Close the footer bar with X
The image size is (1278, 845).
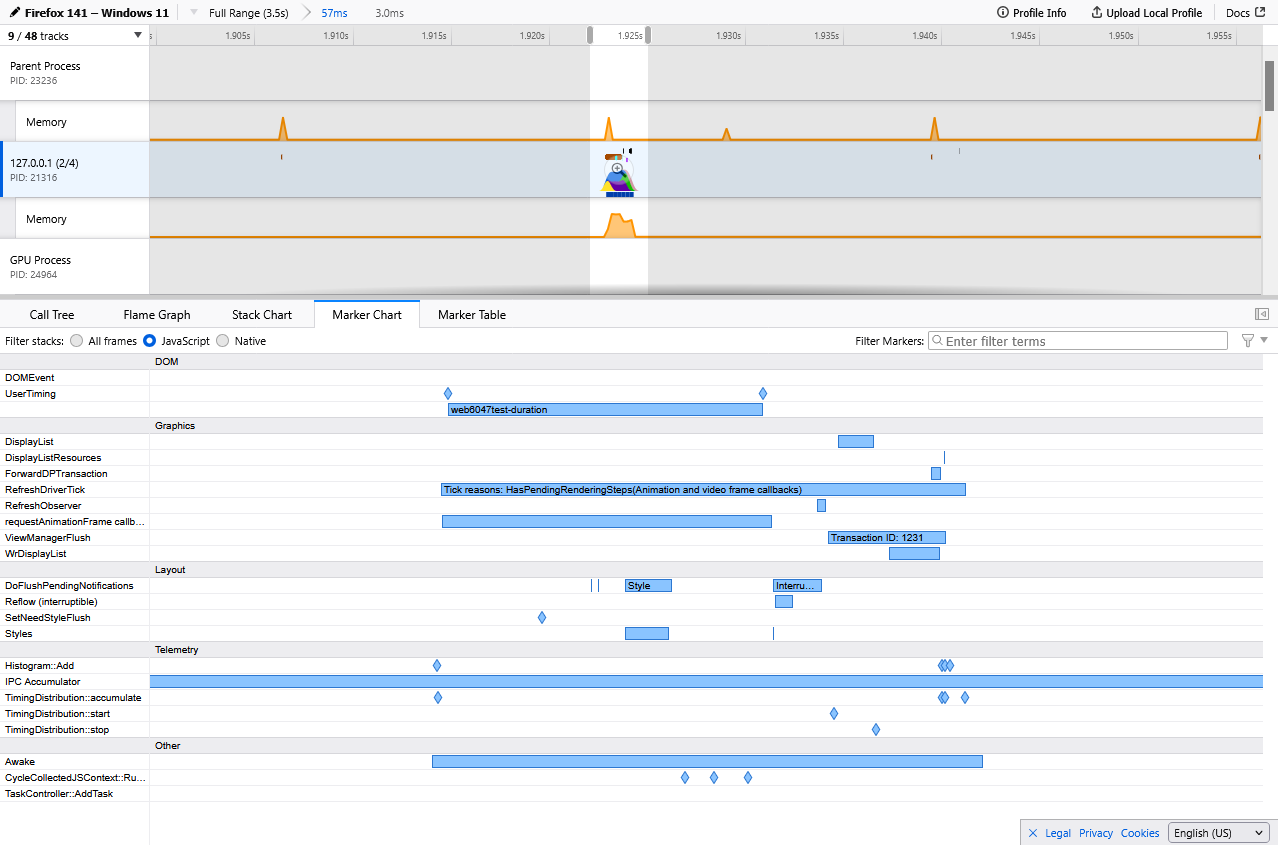[1033, 832]
